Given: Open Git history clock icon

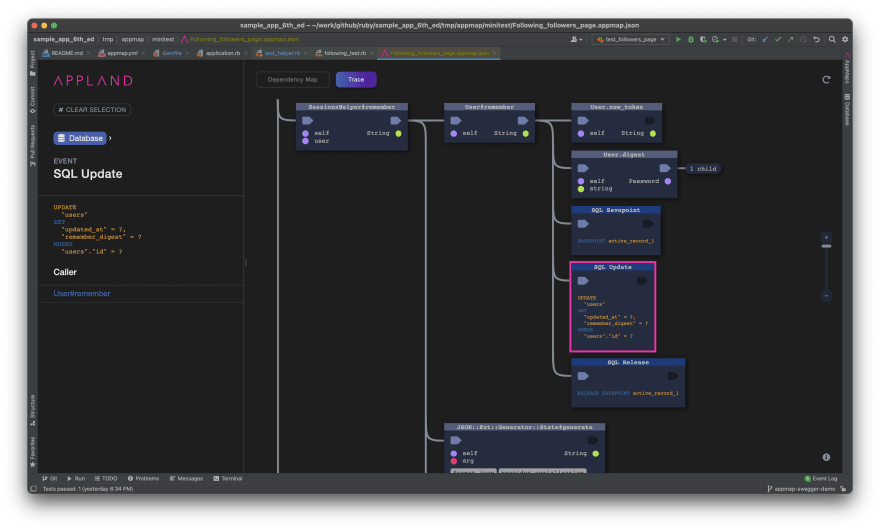Looking at the screenshot, I should pos(803,39).
